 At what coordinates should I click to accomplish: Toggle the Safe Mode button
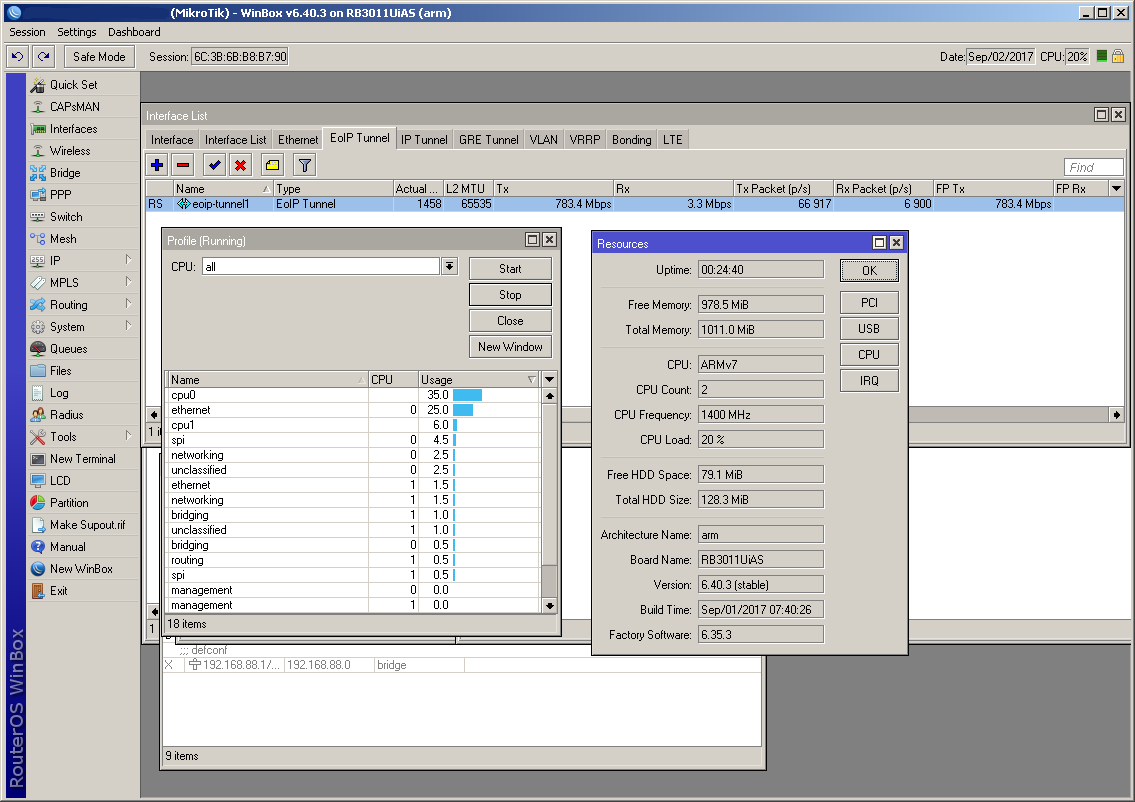[99, 57]
